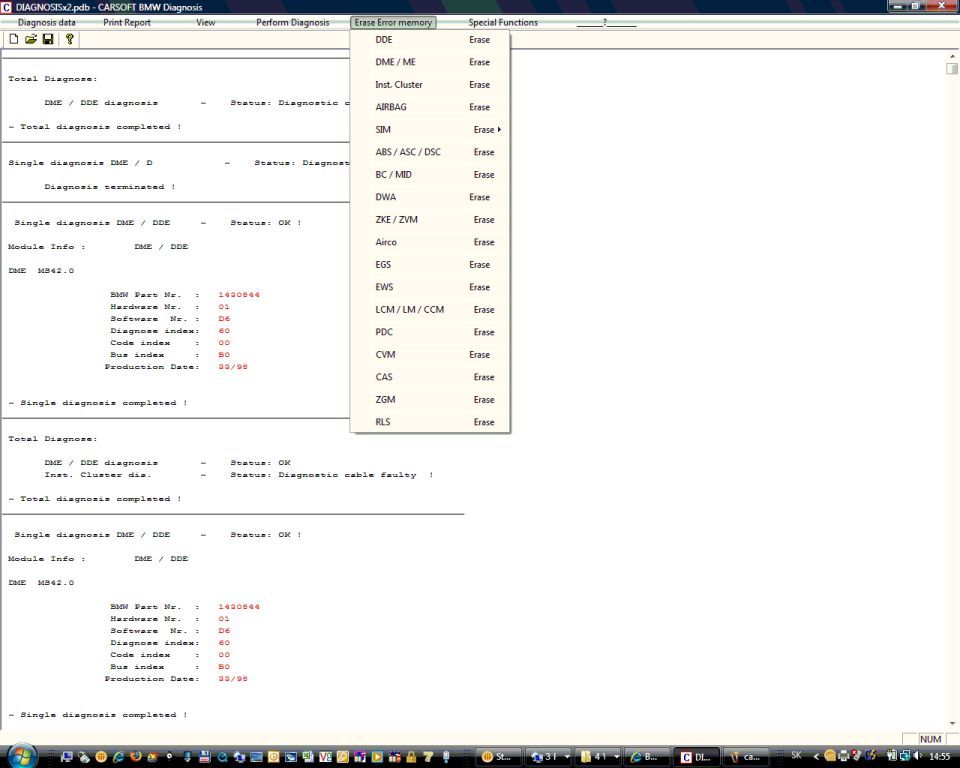The width and height of the screenshot is (960, 768).
Task: Expand the '4' folder taskbar group arrow
Action: [x=616, y=756]
